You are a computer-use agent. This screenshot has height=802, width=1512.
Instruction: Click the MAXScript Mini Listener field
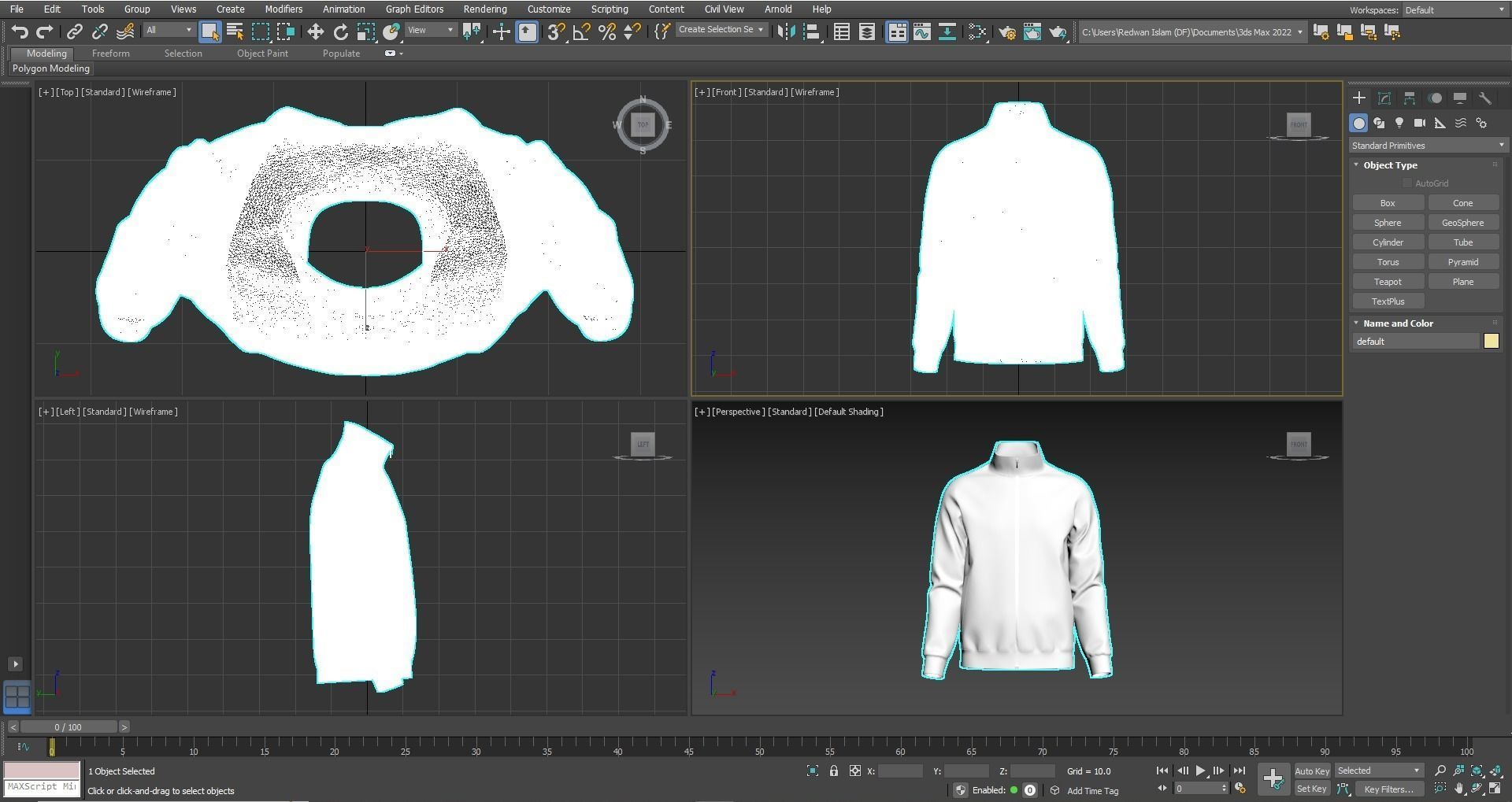(42, 787)
